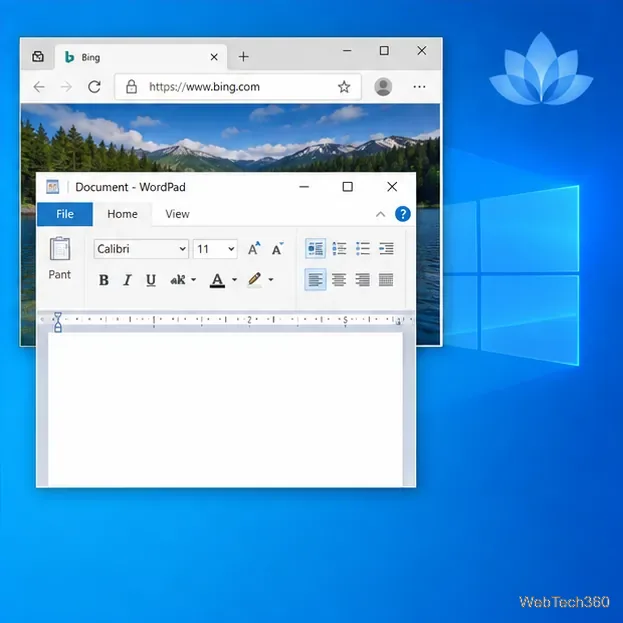Center align text in WordPad
Screen dimensions: 623x623
(339, 280)
